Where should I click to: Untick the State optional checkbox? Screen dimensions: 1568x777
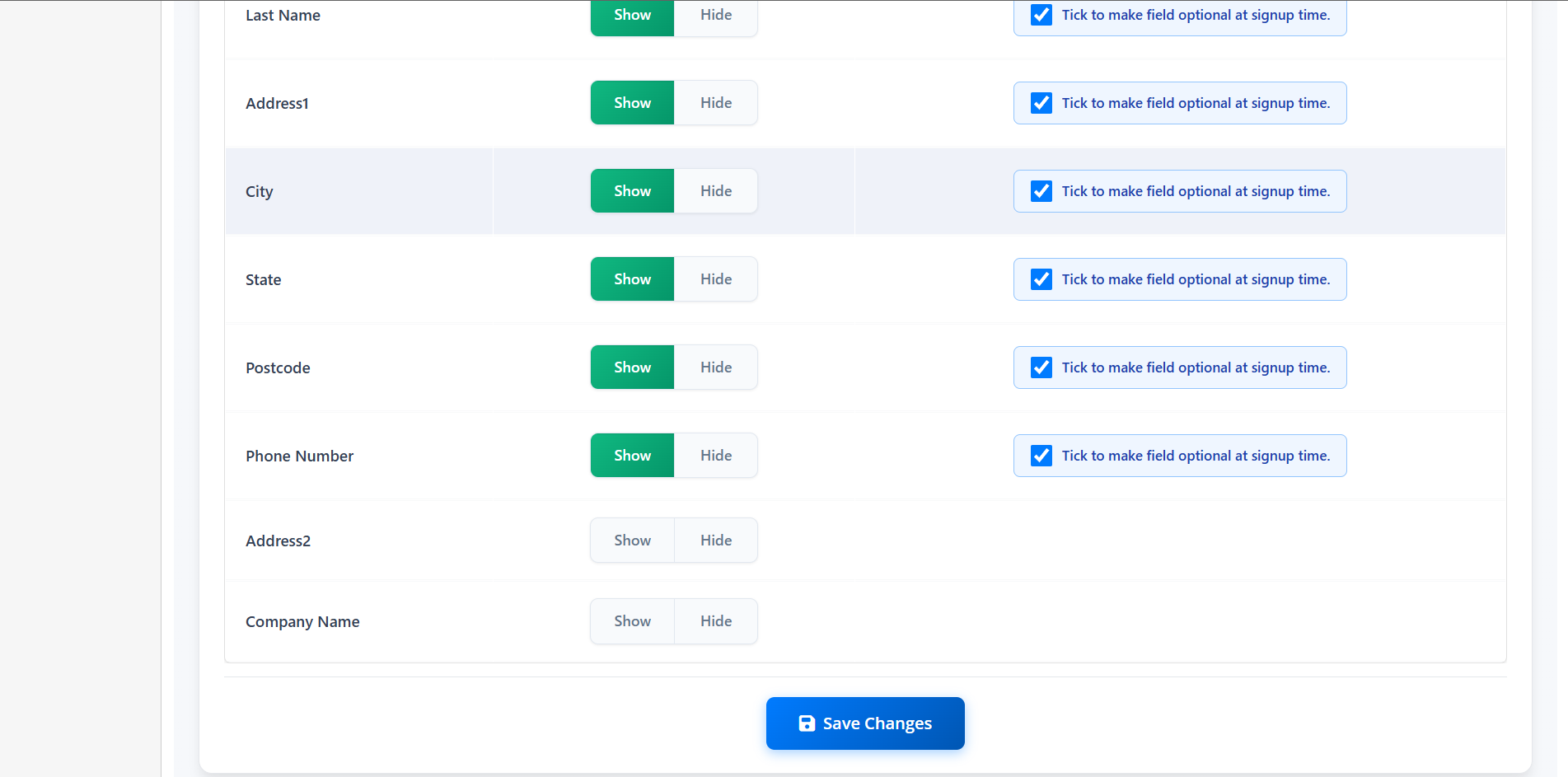[1041, 279]
